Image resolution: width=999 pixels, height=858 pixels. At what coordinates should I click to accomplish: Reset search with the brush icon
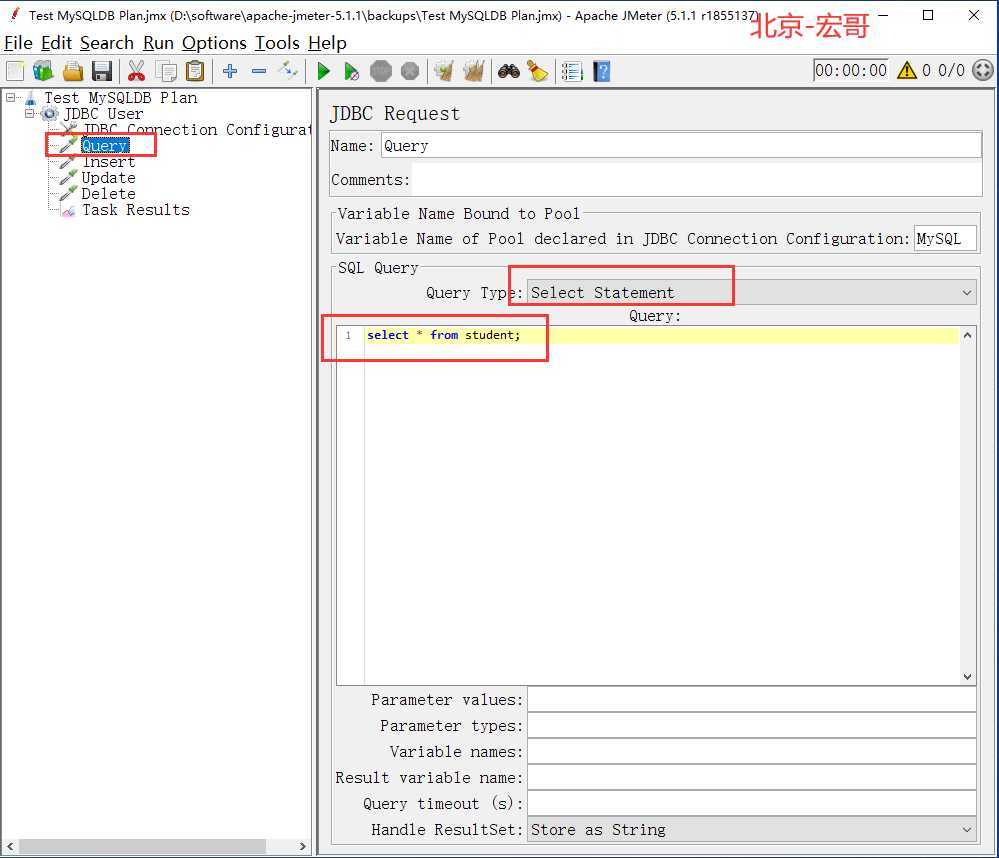click(x=538, y=71)
